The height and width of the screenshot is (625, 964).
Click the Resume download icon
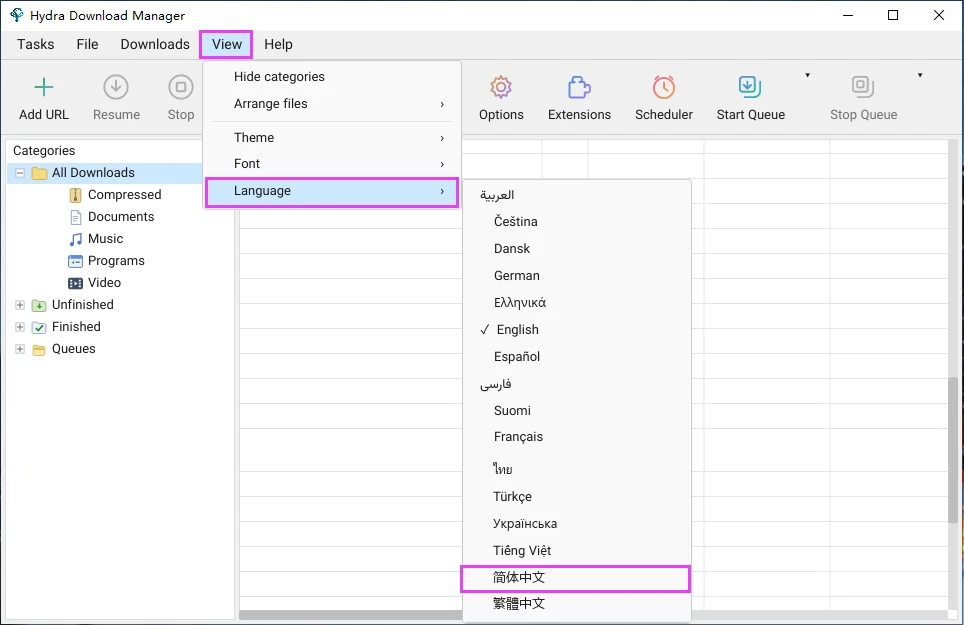pos(116,87)
